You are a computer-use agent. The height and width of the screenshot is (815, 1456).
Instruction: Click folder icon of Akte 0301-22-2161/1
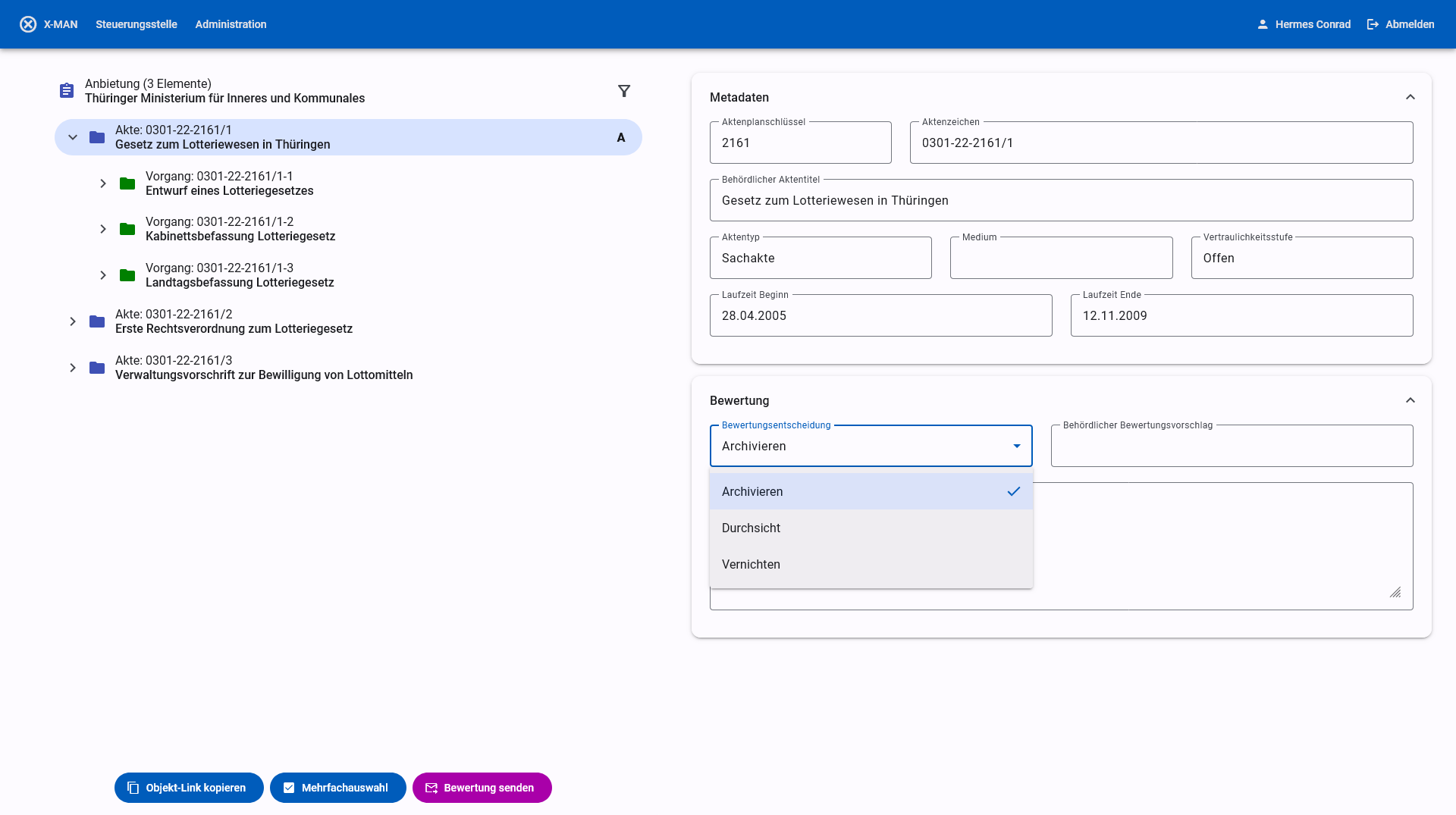coord(97,137)
